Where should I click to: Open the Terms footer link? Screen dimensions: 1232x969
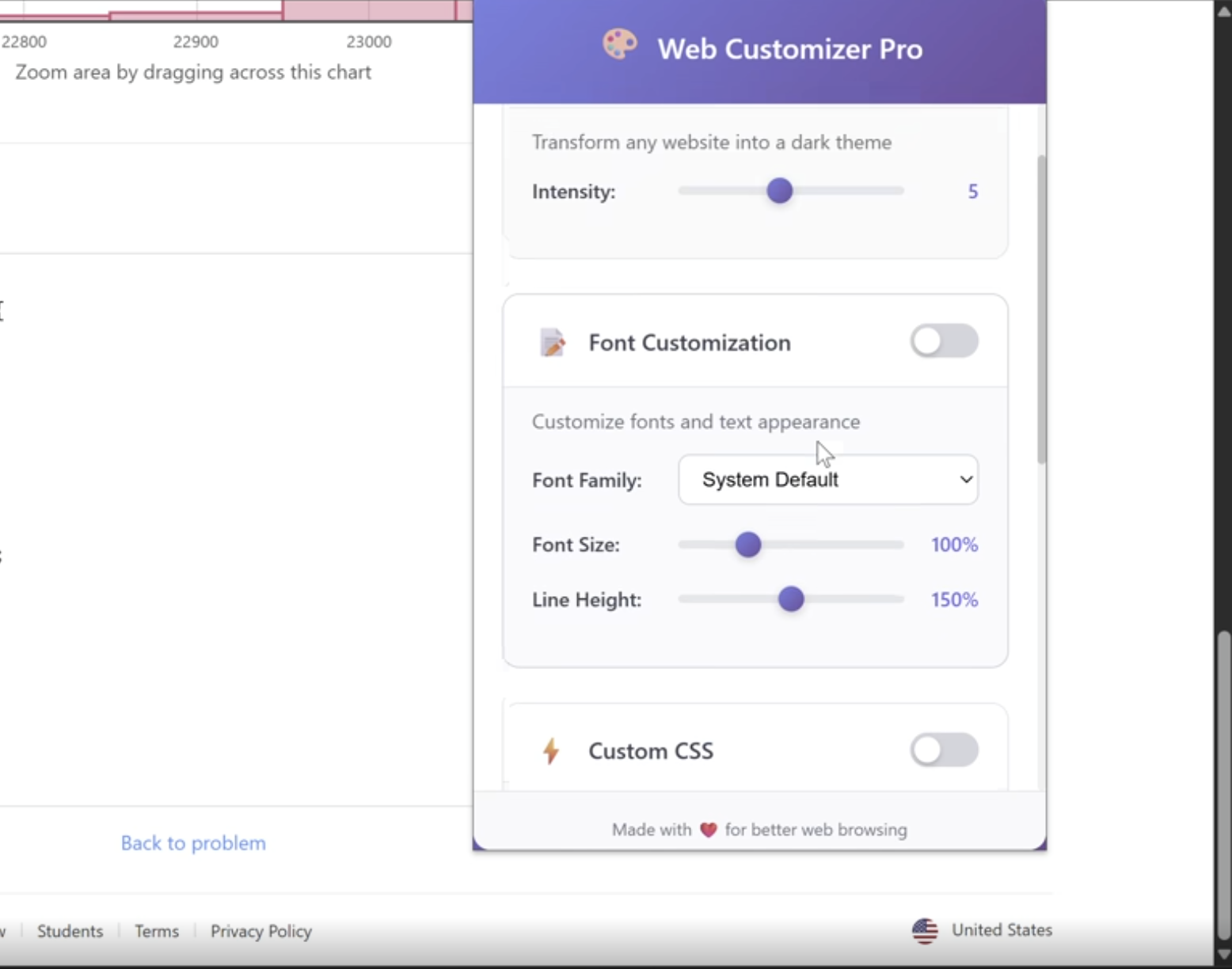coord(157,931)
